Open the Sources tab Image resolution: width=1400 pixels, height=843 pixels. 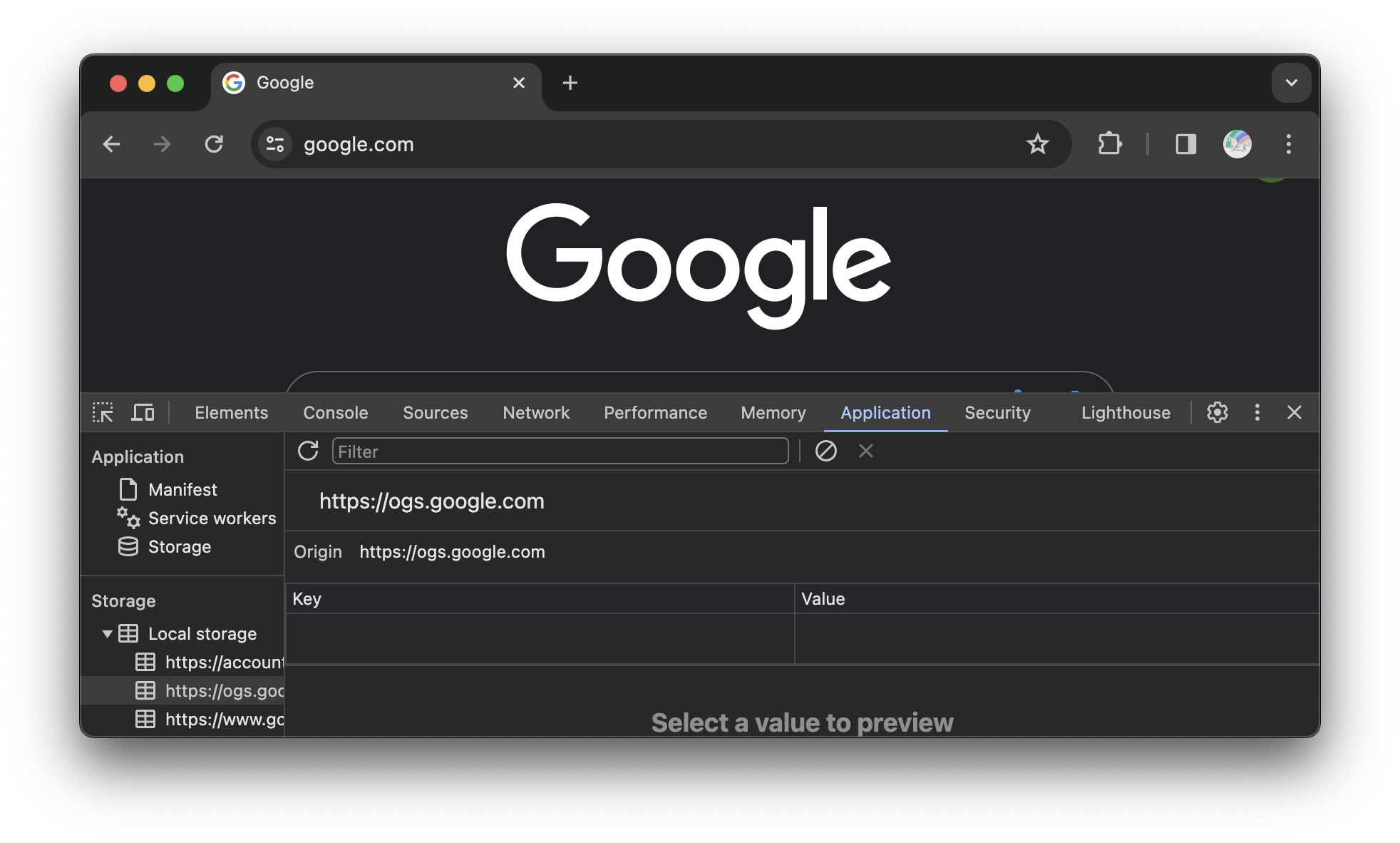pyautogui.click(x=435, y=412)
